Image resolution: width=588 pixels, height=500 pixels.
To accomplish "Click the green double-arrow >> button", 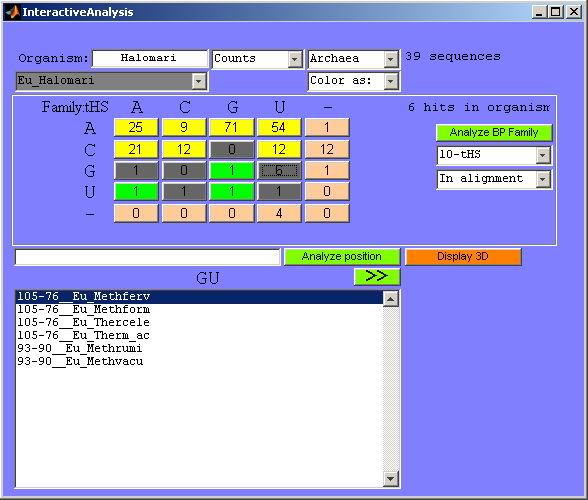I will (377, 276).
